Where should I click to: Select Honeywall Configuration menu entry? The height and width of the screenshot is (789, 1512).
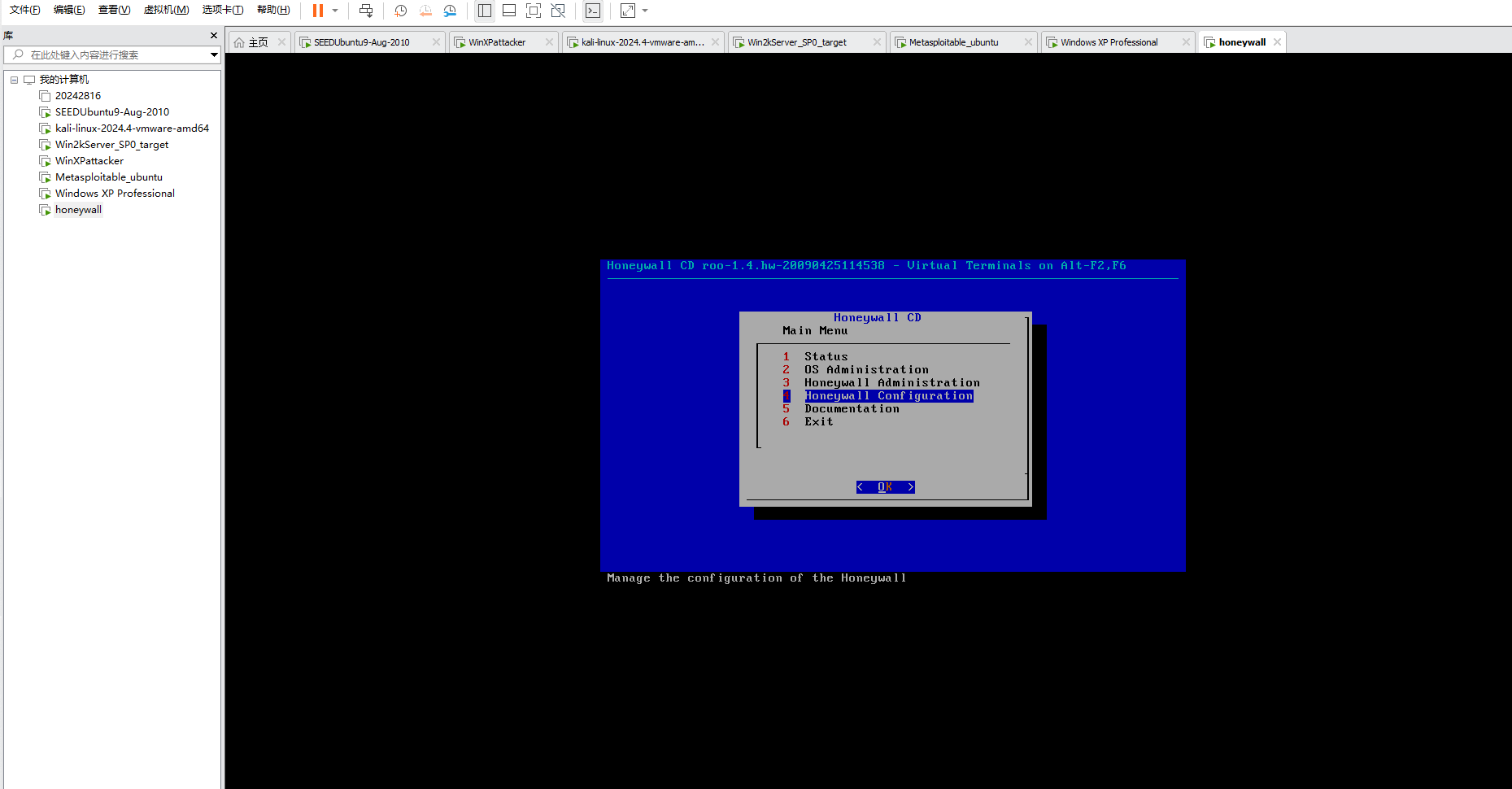(888, 395)
